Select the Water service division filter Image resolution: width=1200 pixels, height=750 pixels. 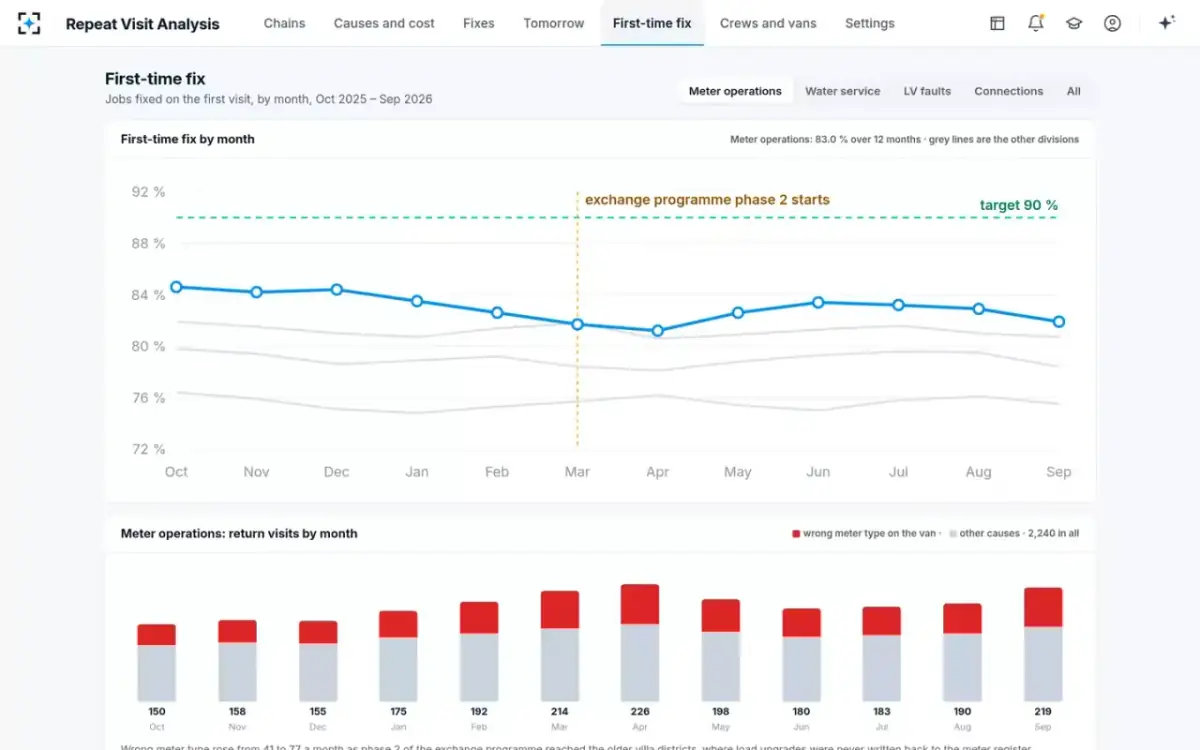click(843, 91)
